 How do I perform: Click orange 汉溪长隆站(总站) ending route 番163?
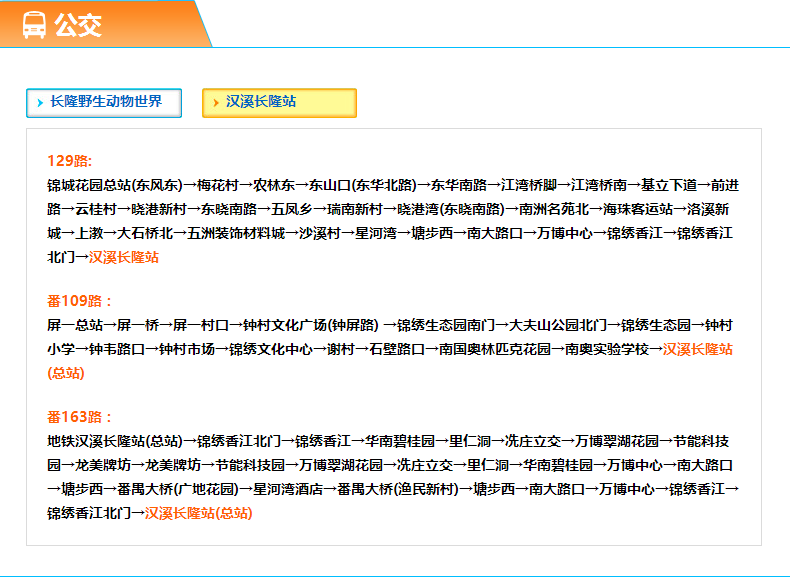tap(199, 513)
